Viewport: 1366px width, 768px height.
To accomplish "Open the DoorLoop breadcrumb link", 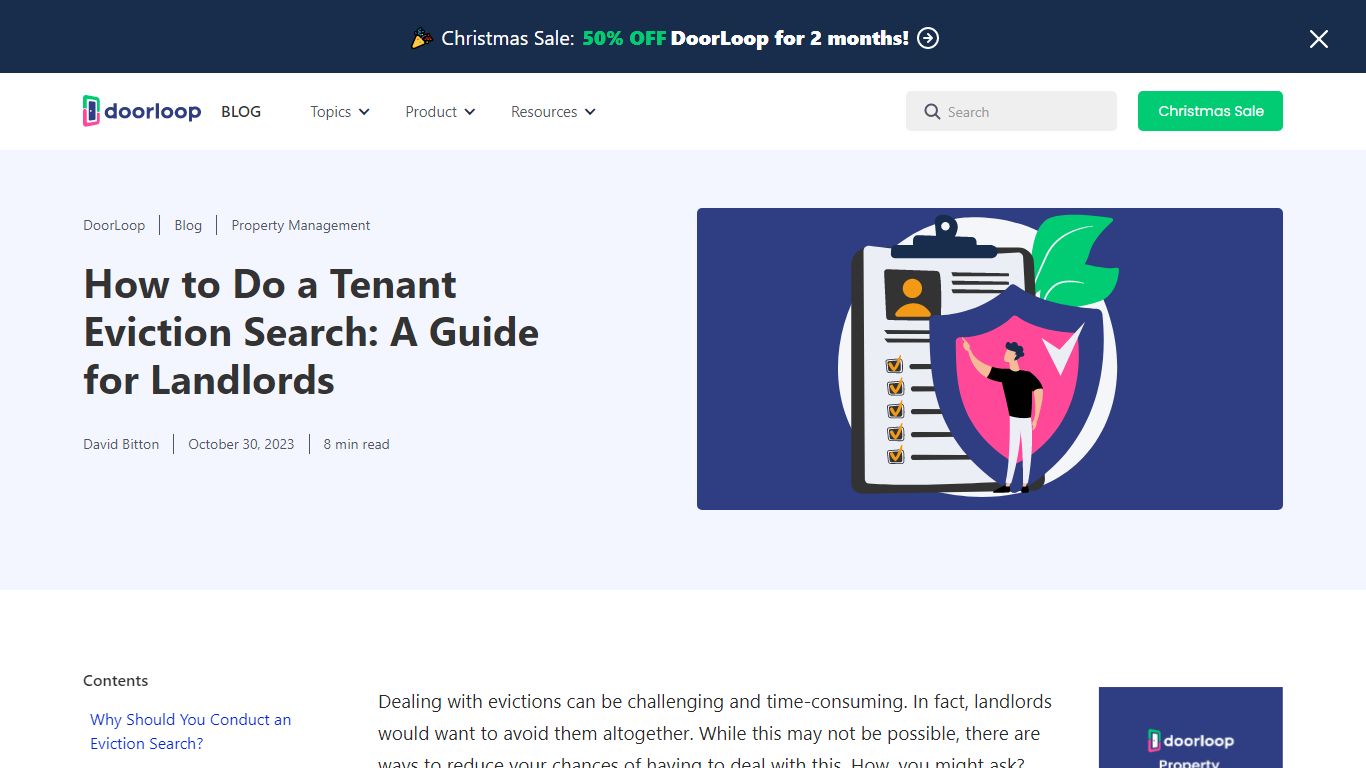I will click(x=114, y=226).
